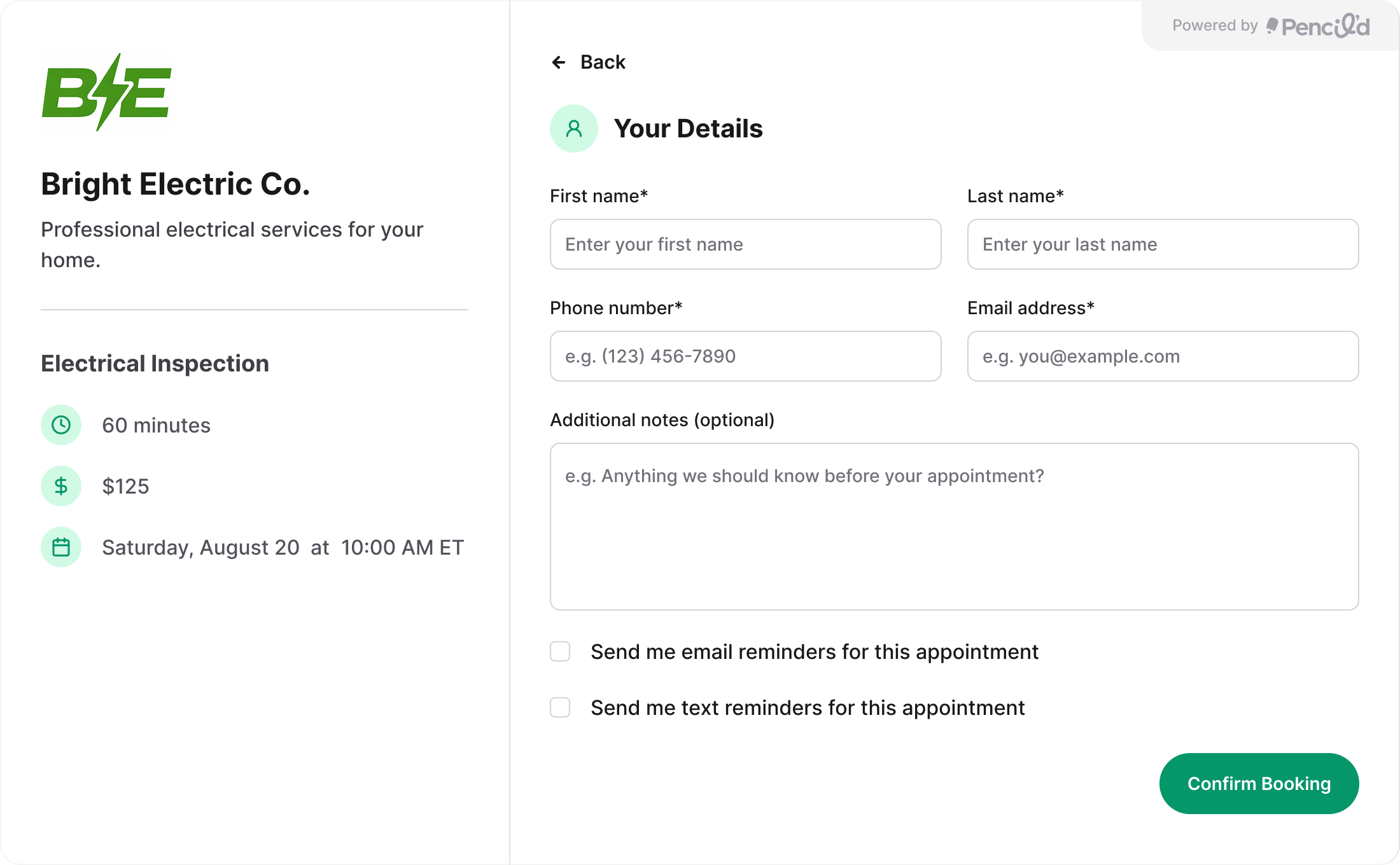Image resolution: width=1400 pixels, height=865 pixels.
Task: Focus the phone number input field
Action: pos(745,356)
